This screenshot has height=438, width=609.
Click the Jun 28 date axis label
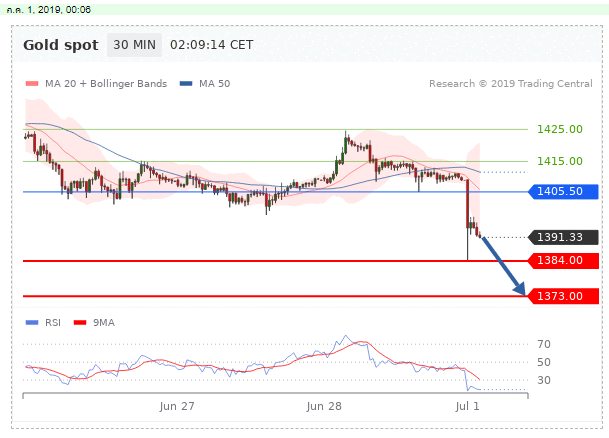(x=324, y=407)
